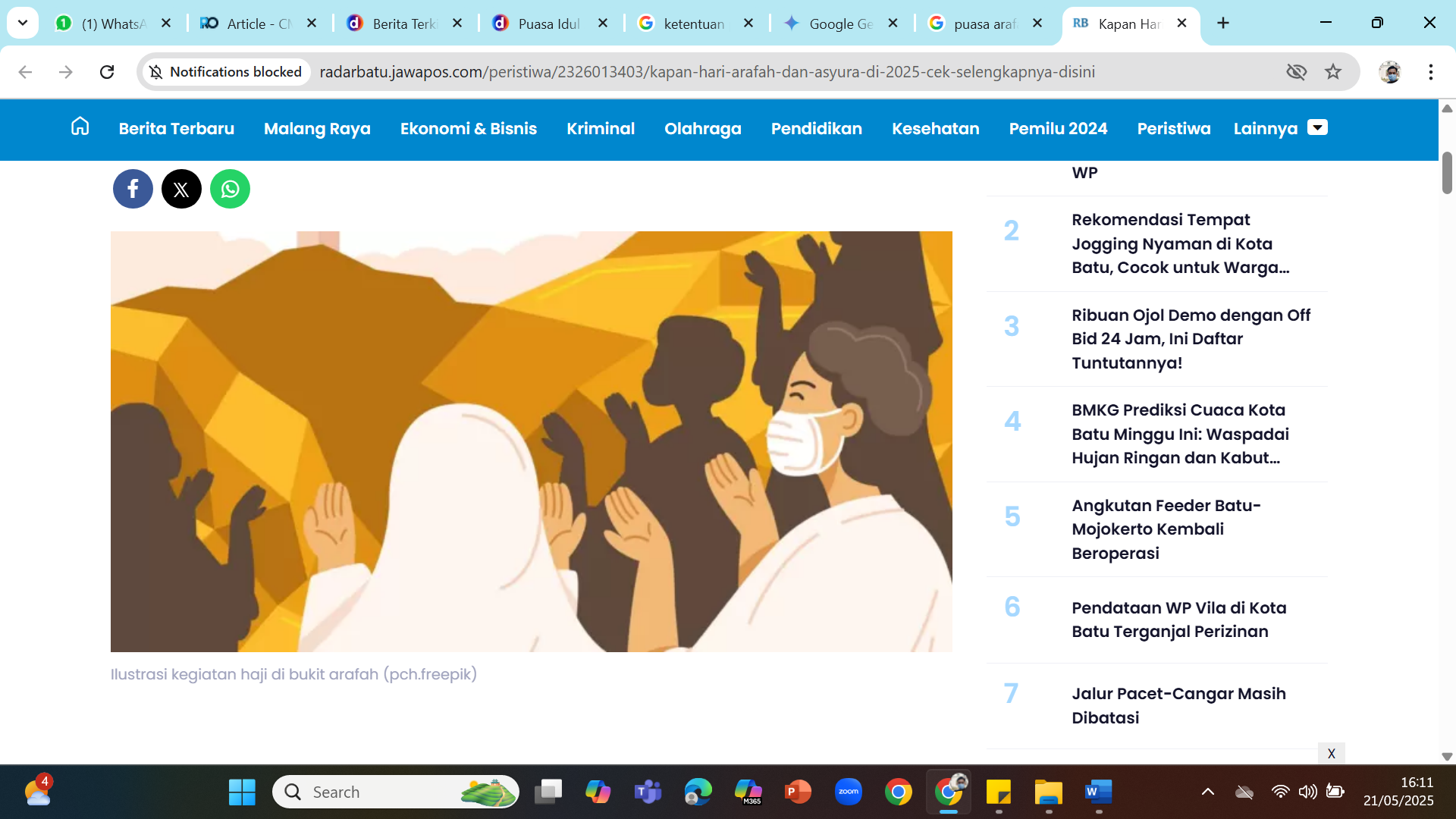Click the home icon in the site navigation
The width and height of the screenshot is (1456, 819).
[x=80, y=127]
